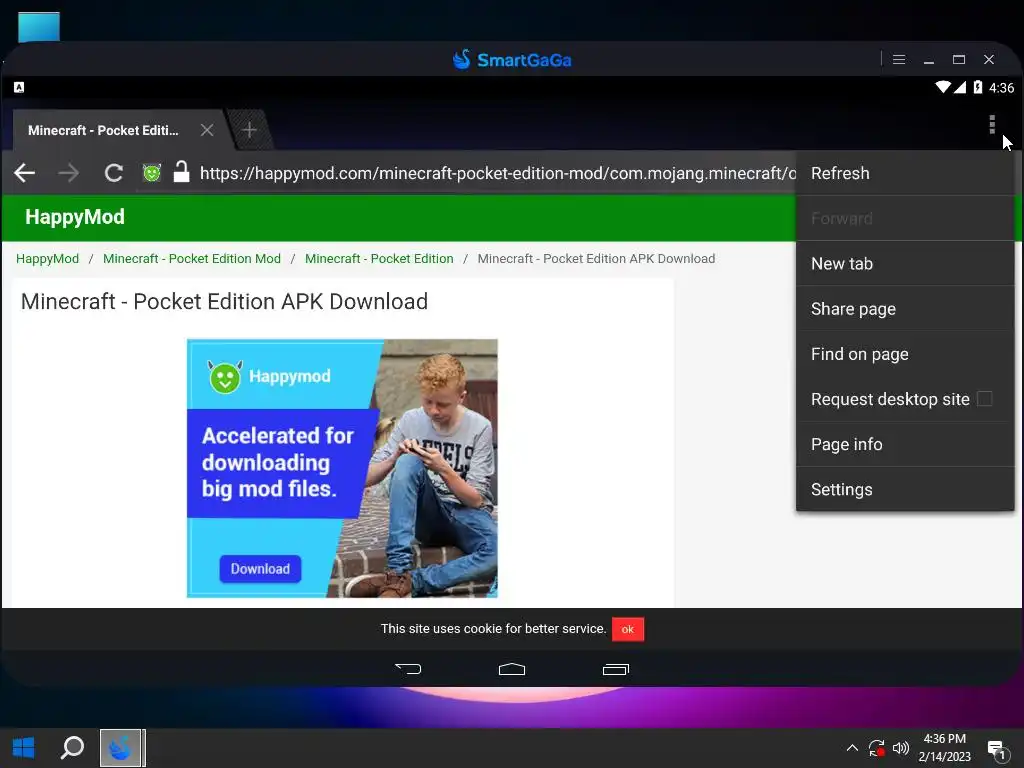Click the keyboard indicator icon in status bar

19,88
